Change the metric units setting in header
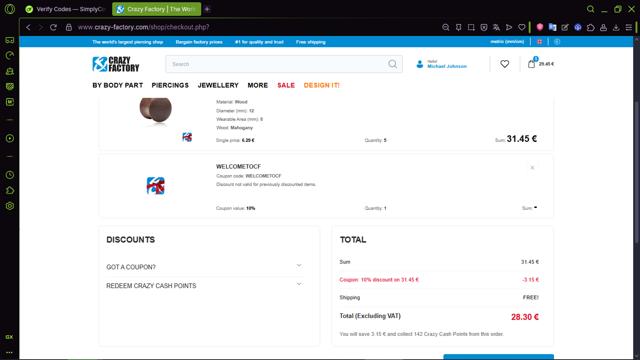640x360 pixels. (x=507, y=42)
